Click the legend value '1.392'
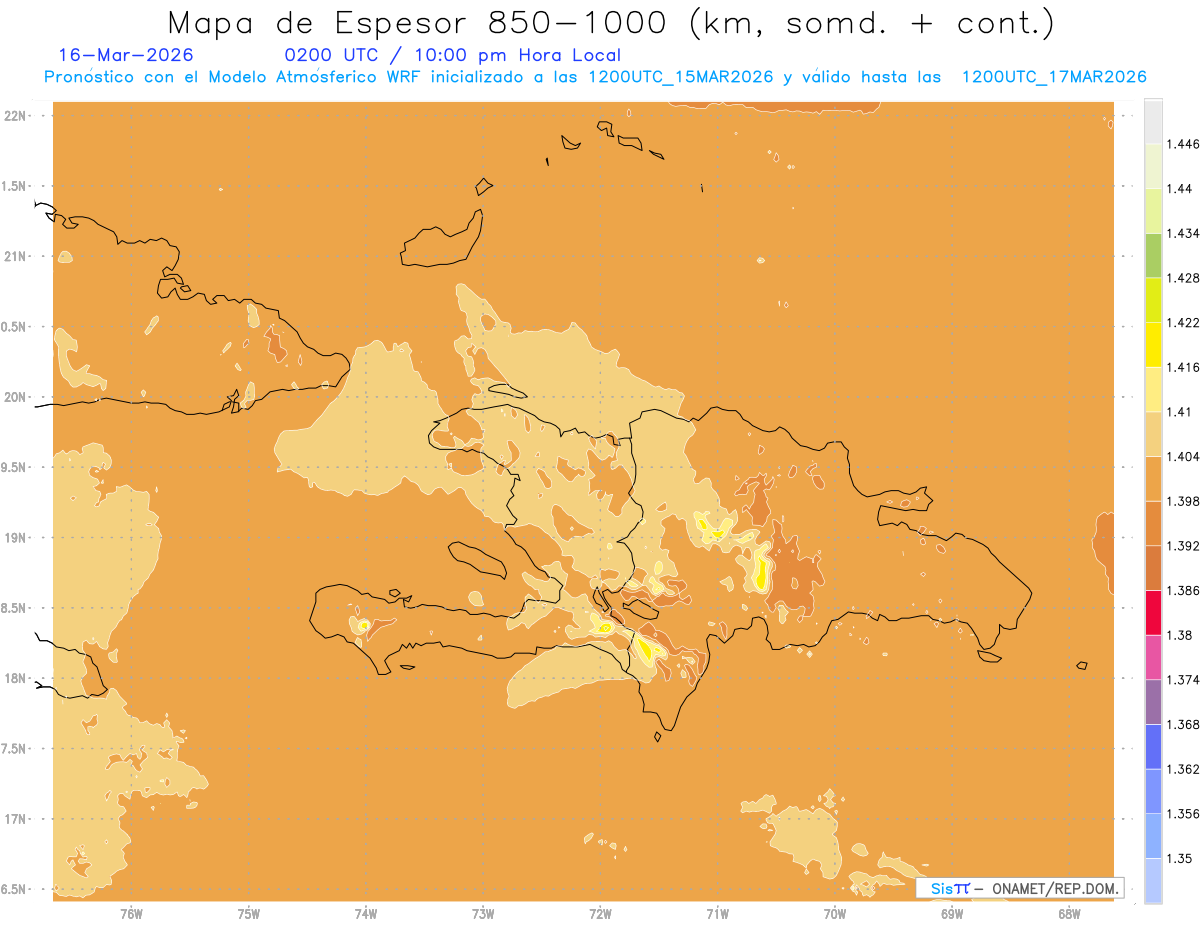 pos(1182,546)
